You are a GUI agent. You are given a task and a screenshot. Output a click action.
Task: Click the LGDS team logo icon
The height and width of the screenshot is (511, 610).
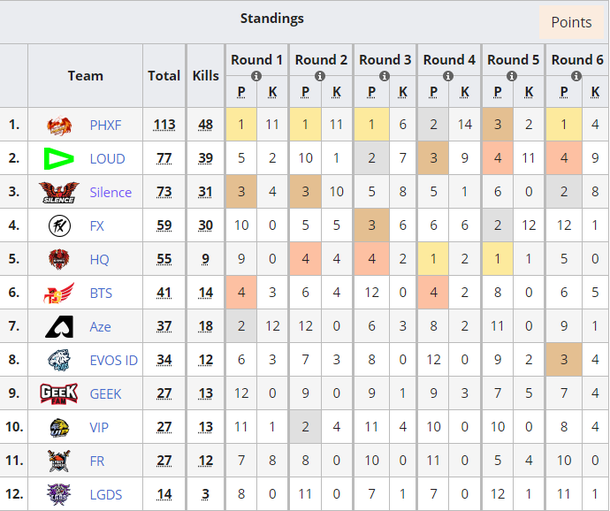[59, 495]
